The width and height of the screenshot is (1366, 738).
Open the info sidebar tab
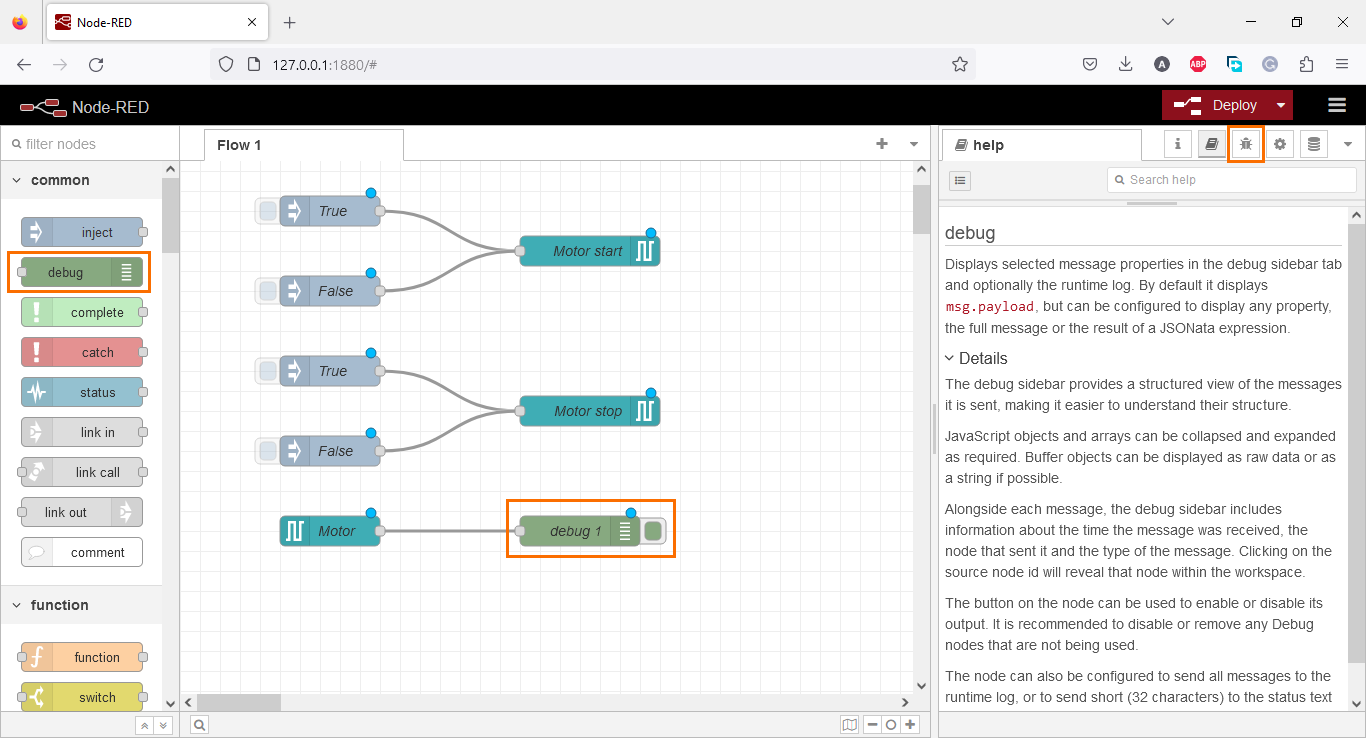[x=1177, y=144]
